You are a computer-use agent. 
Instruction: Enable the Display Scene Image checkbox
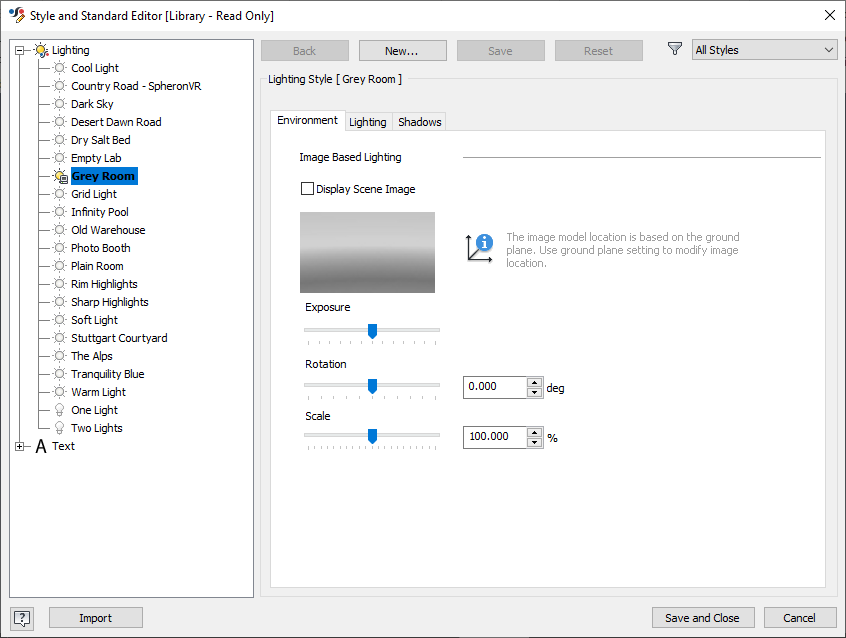pos(306,188)
